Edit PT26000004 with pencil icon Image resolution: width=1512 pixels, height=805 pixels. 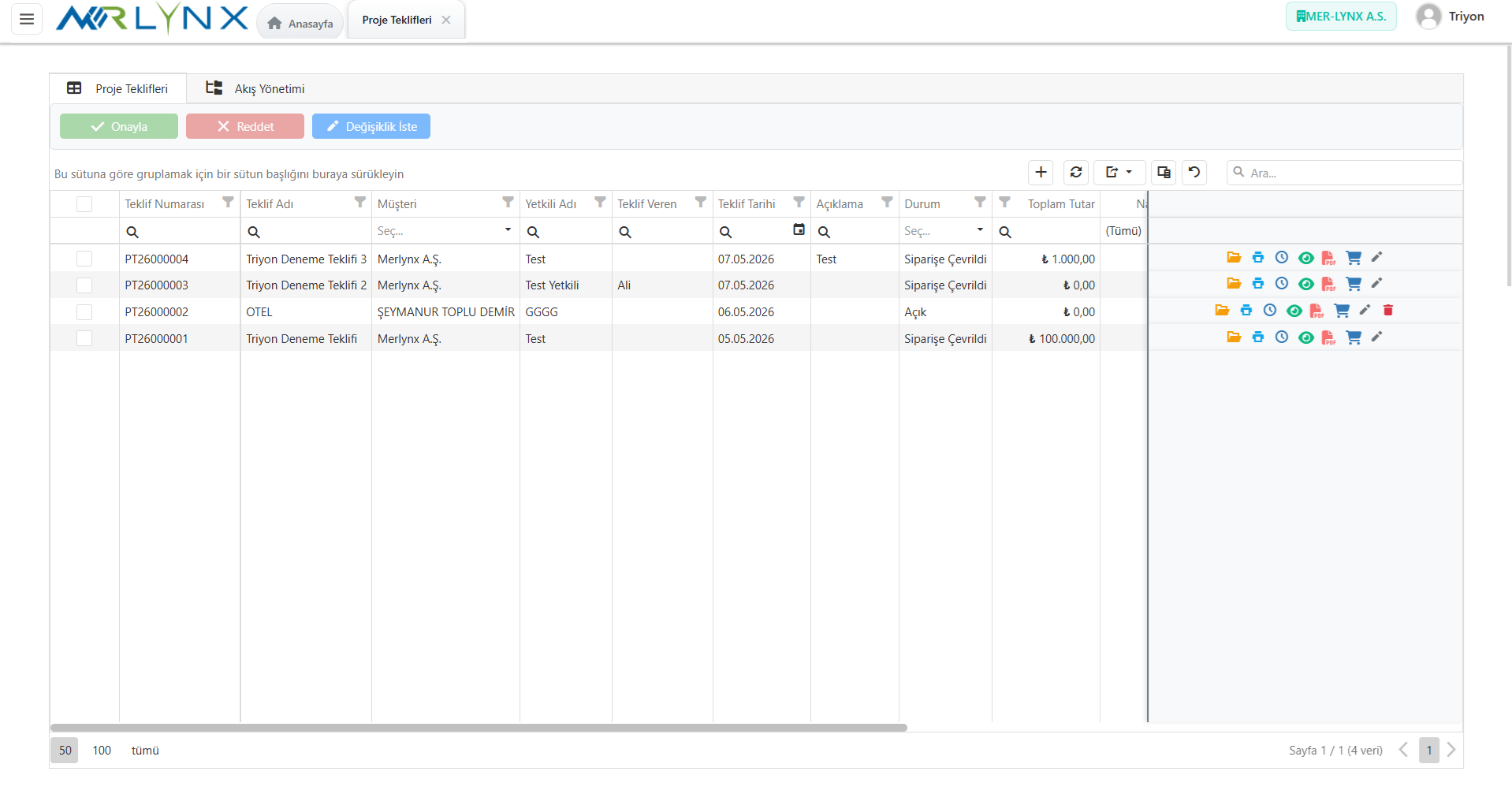click(1377, 257)
